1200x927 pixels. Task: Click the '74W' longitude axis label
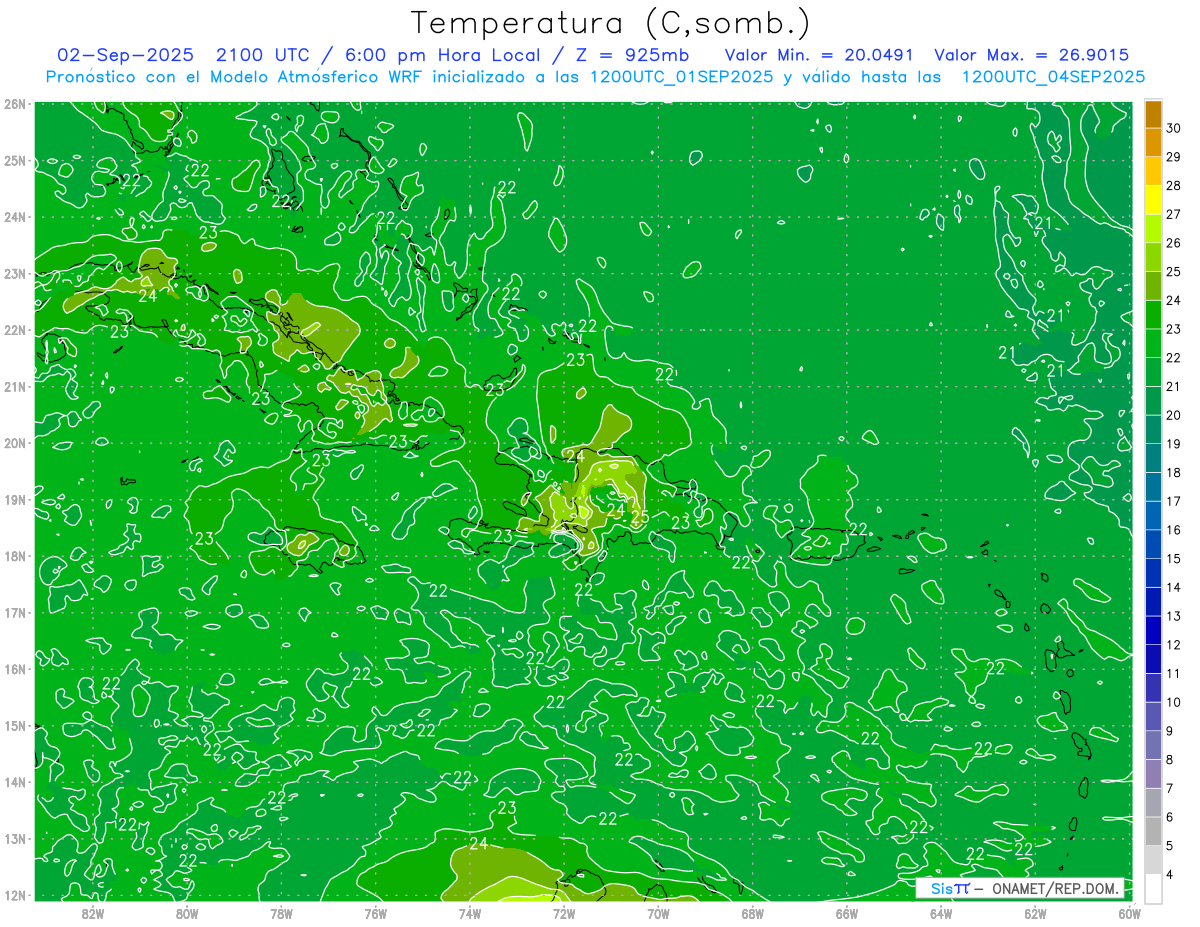click(x=470, y=913)
